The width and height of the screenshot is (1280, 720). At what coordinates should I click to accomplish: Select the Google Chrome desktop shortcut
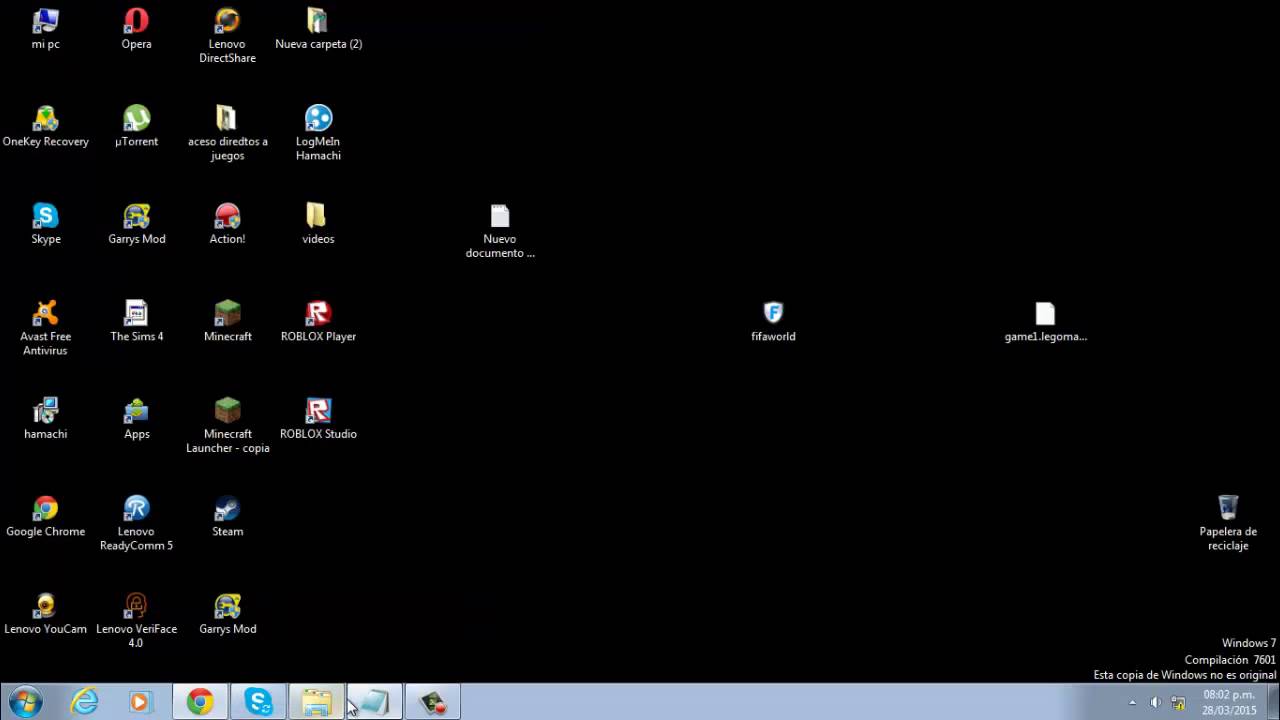click(46, 517)
